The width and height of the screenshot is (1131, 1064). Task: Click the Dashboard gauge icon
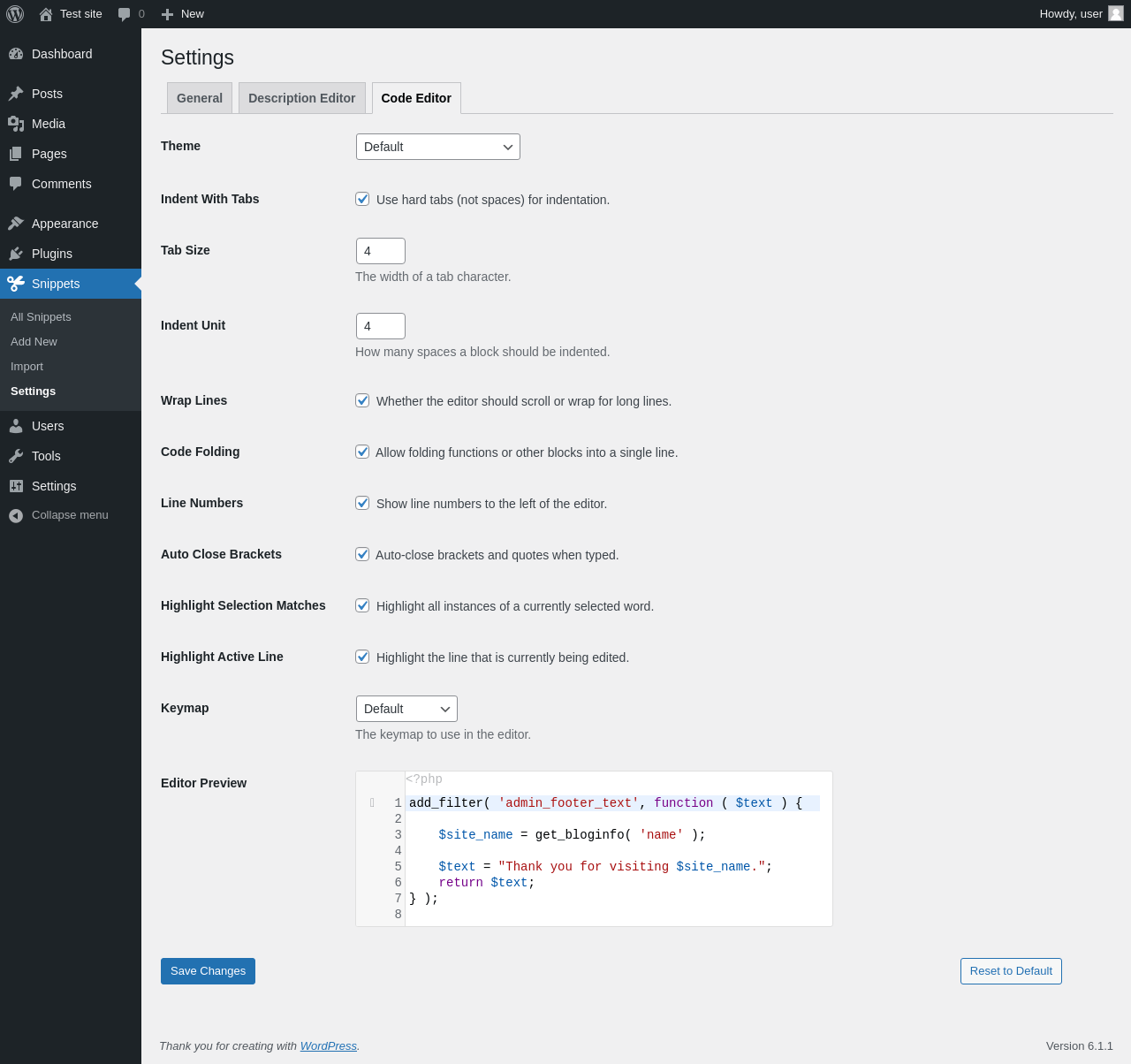coord(16,54)
